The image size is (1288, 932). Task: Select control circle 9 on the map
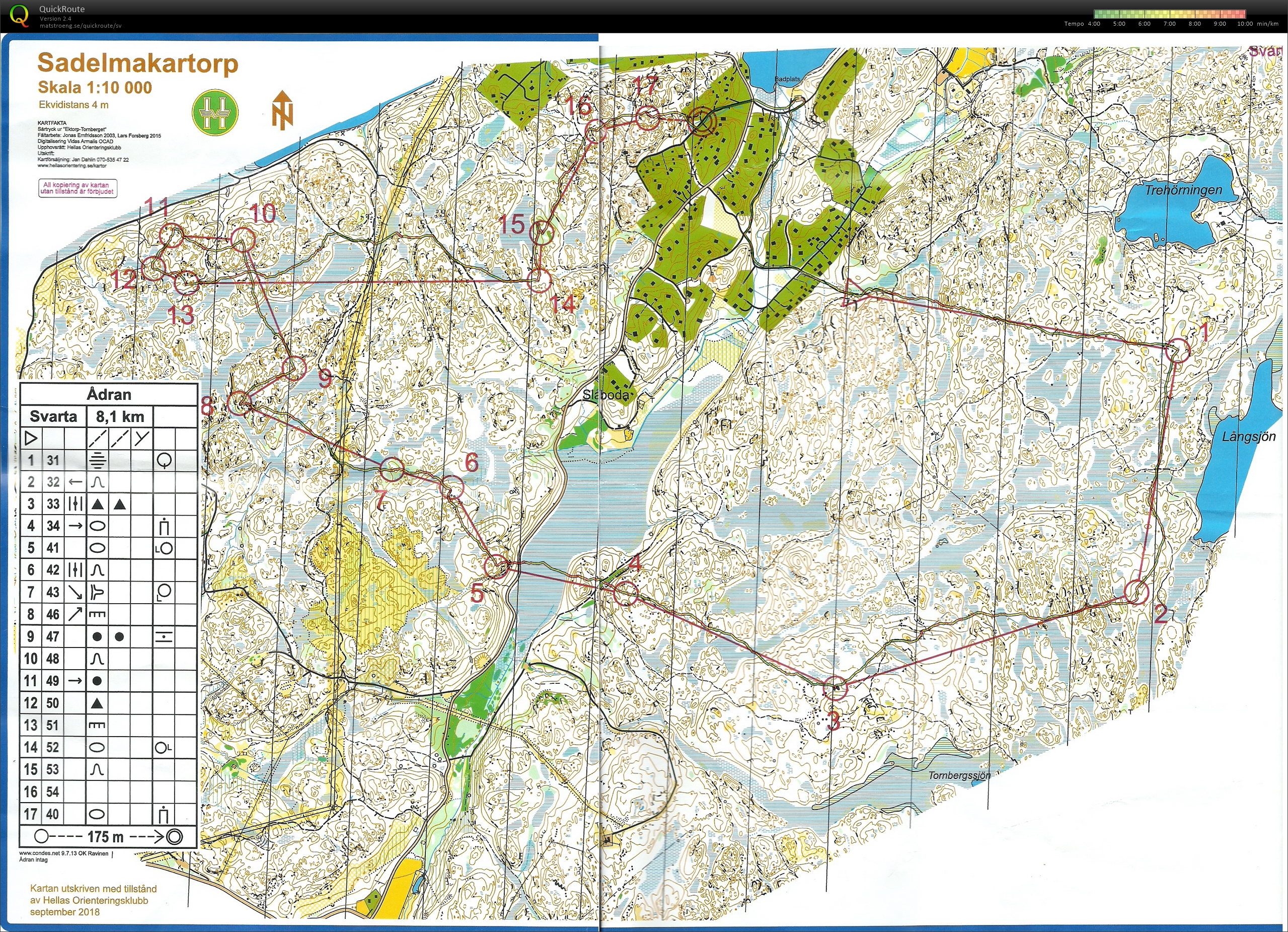coord(293,368)
